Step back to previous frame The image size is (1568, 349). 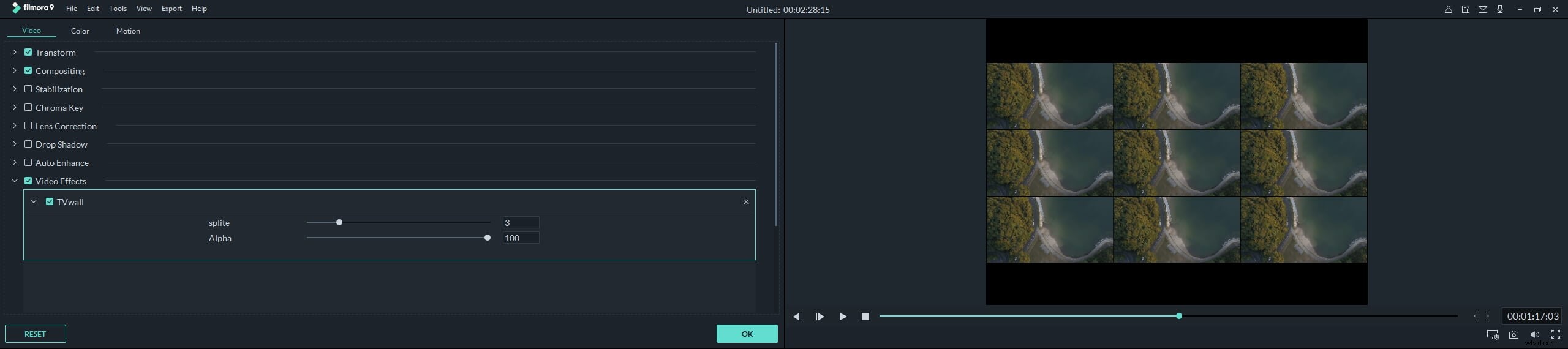797,317
